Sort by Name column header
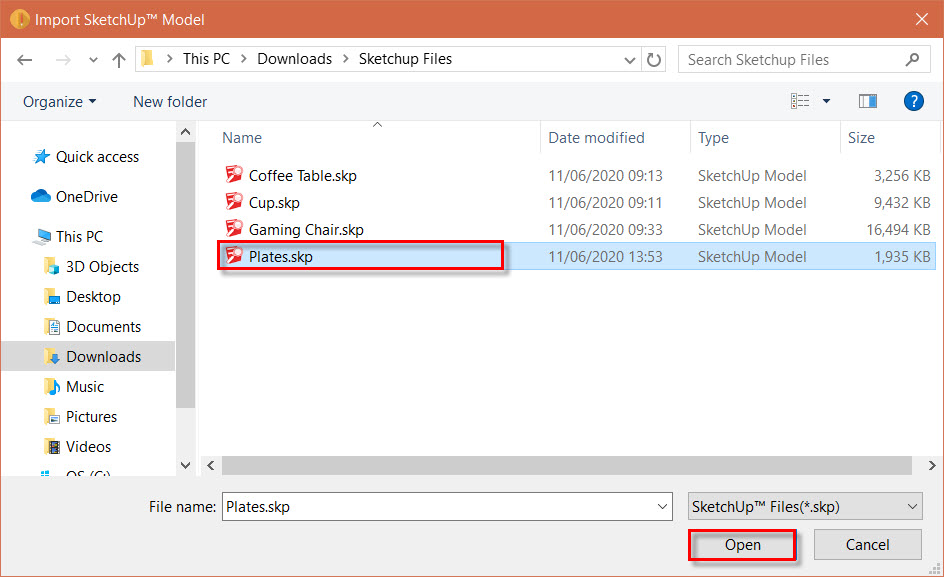944x577 pixels. pyautogui.click(x=242, y=138)
